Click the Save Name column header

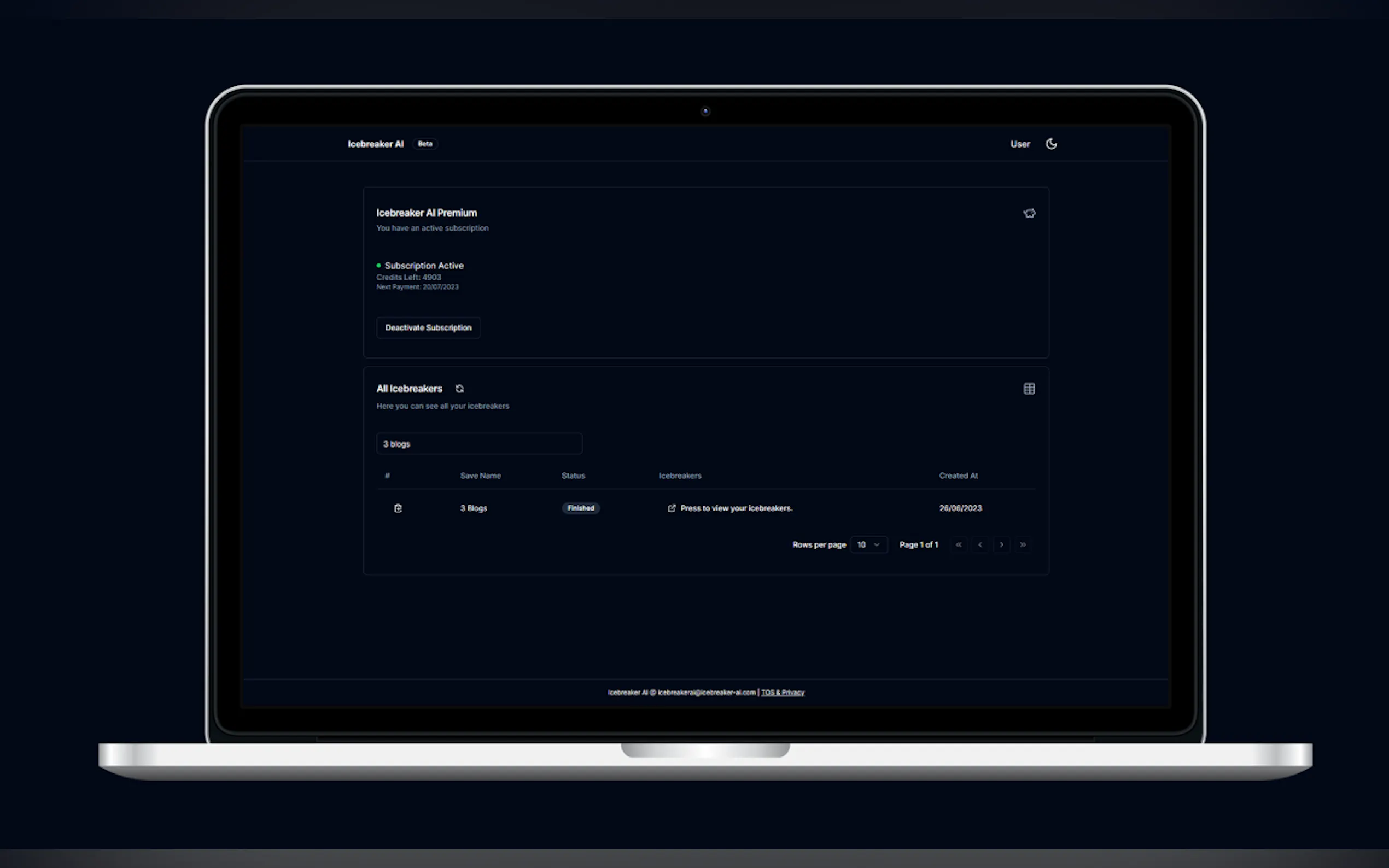(x=480, y=476)
